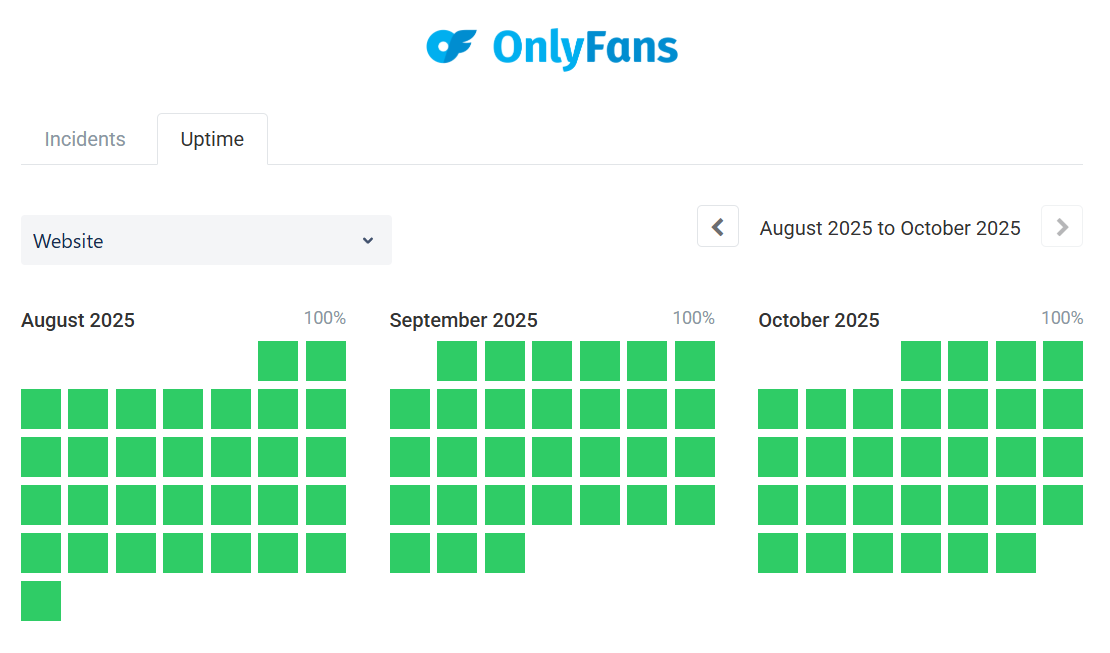Click the dropdown chevron on the Website selector
The image size is (1110, 653).
[369, 240]
